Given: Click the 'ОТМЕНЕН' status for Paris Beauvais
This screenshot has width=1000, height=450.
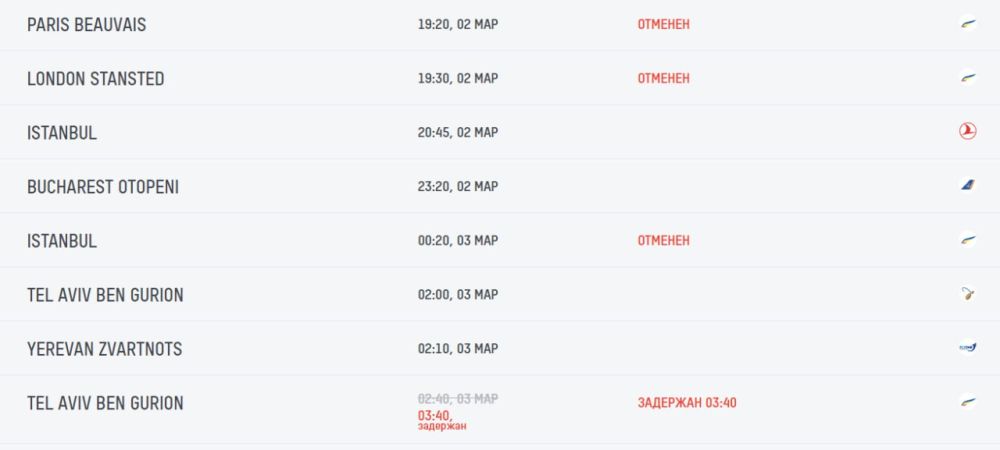Looking at the screenshot, I should coord(663,24).
